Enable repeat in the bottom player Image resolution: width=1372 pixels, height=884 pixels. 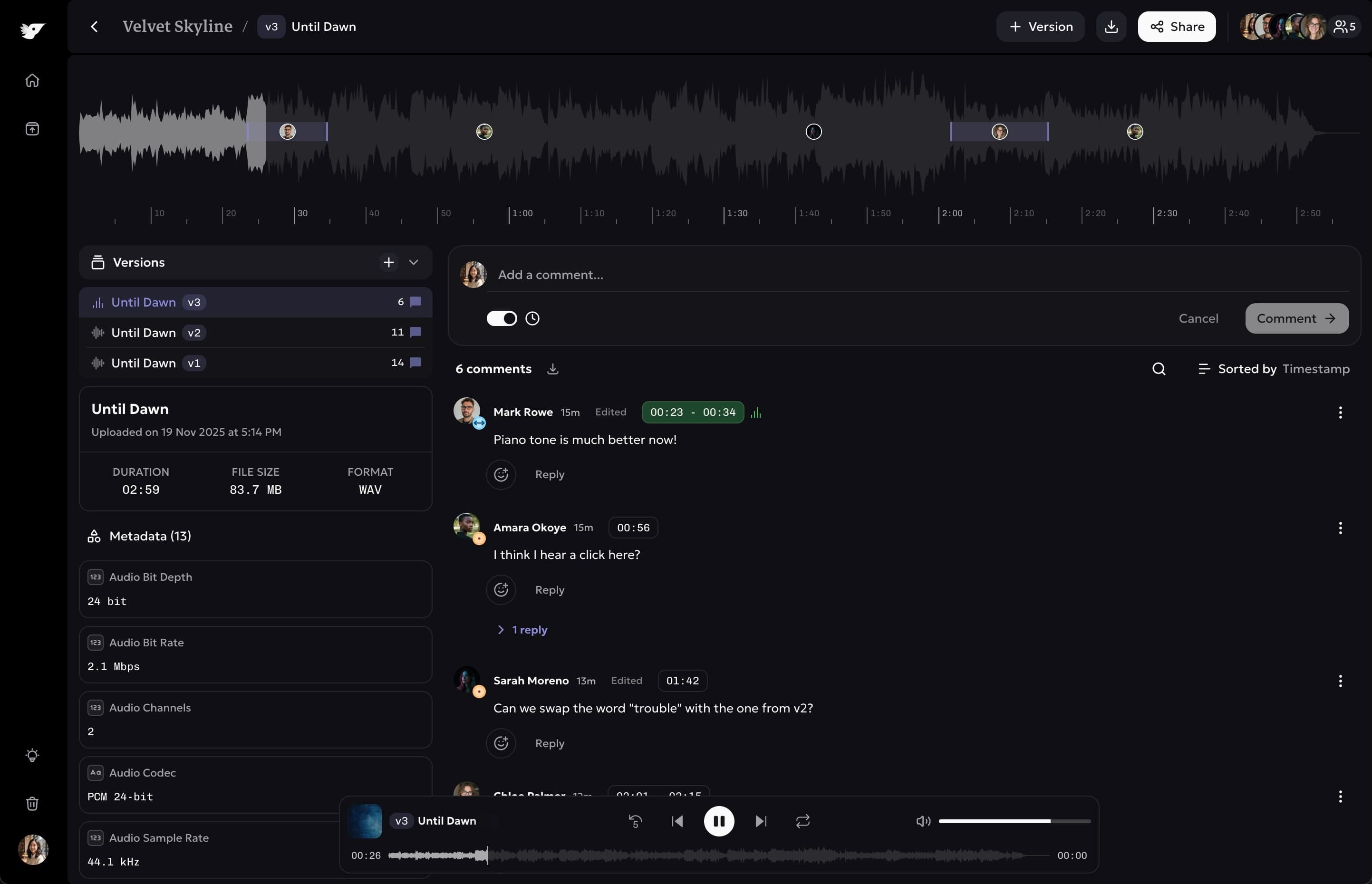(x=802, y=821)
